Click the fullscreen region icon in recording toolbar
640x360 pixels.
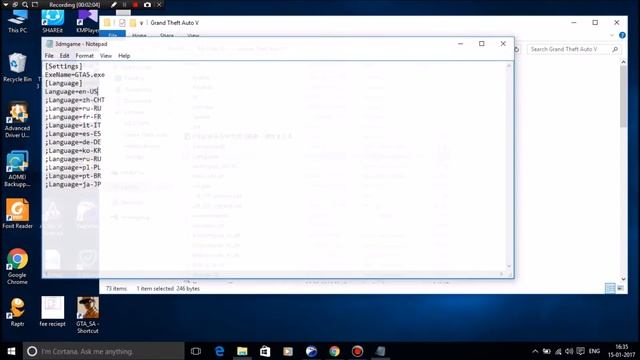point(35,4)
